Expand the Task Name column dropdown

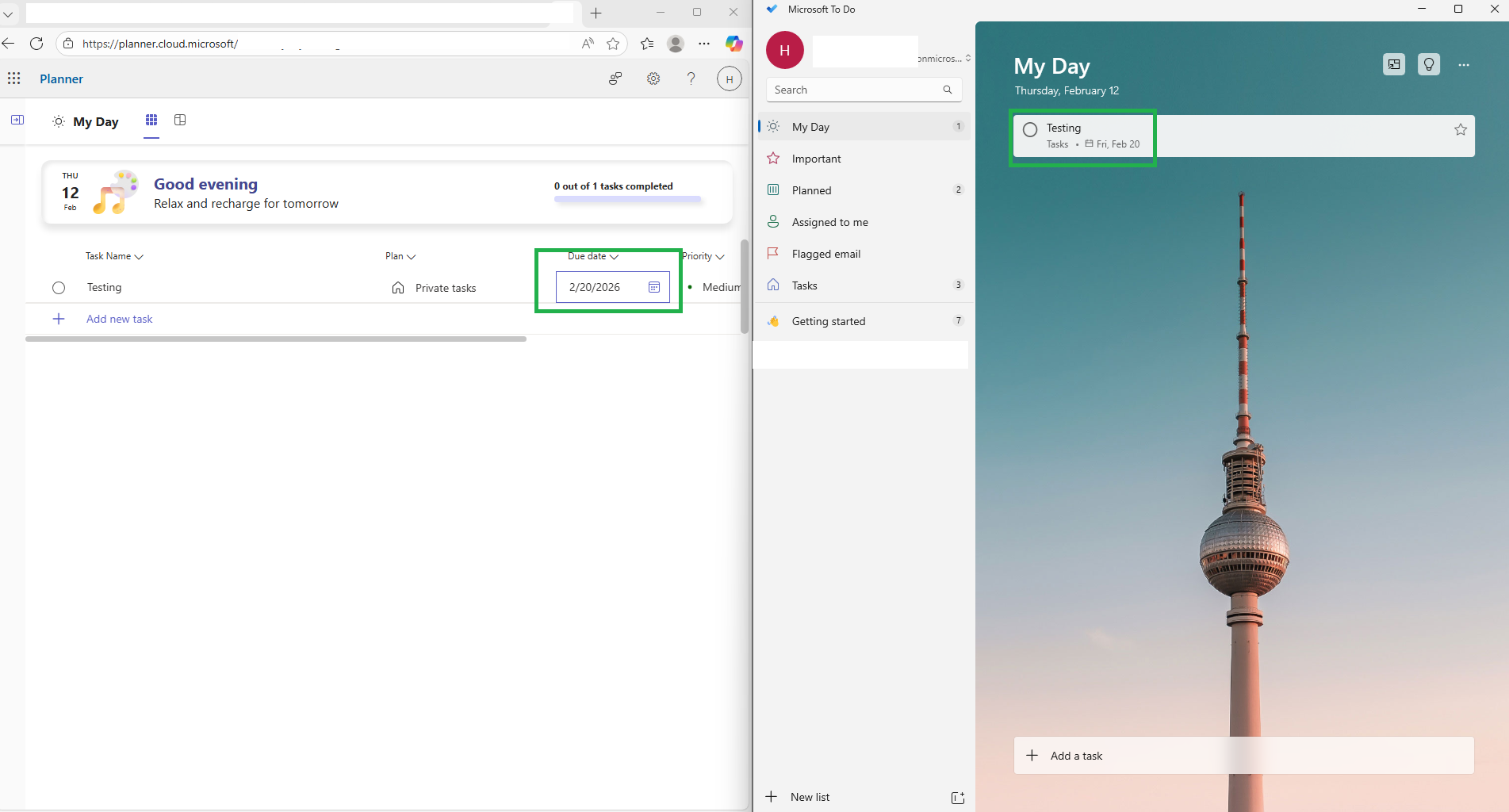[139, 257]
